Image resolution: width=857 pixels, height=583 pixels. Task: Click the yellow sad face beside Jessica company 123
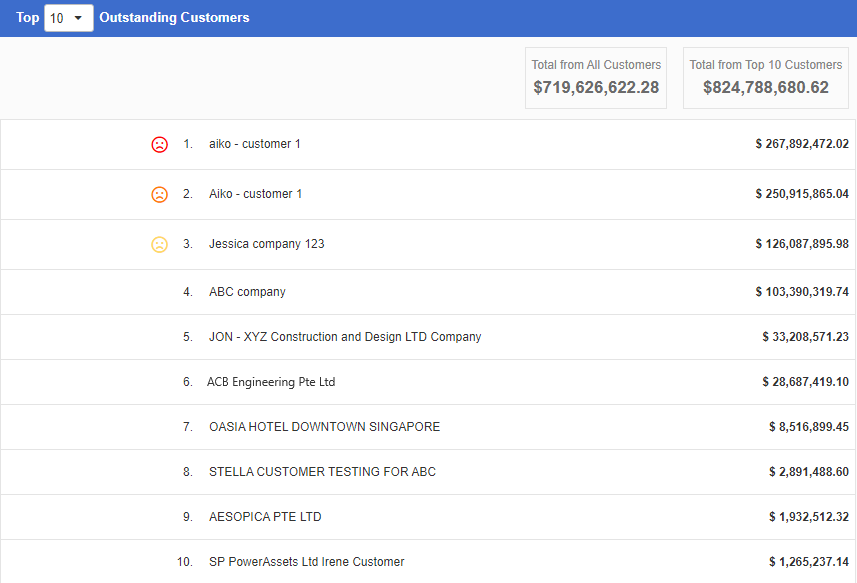[x=159, y=243]
